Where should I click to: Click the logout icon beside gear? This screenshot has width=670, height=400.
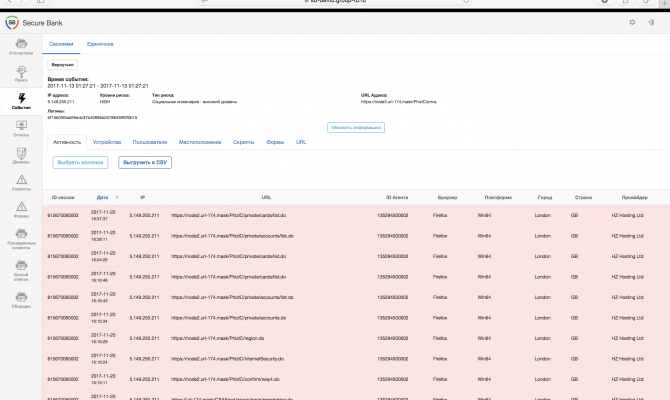point(651,22)
